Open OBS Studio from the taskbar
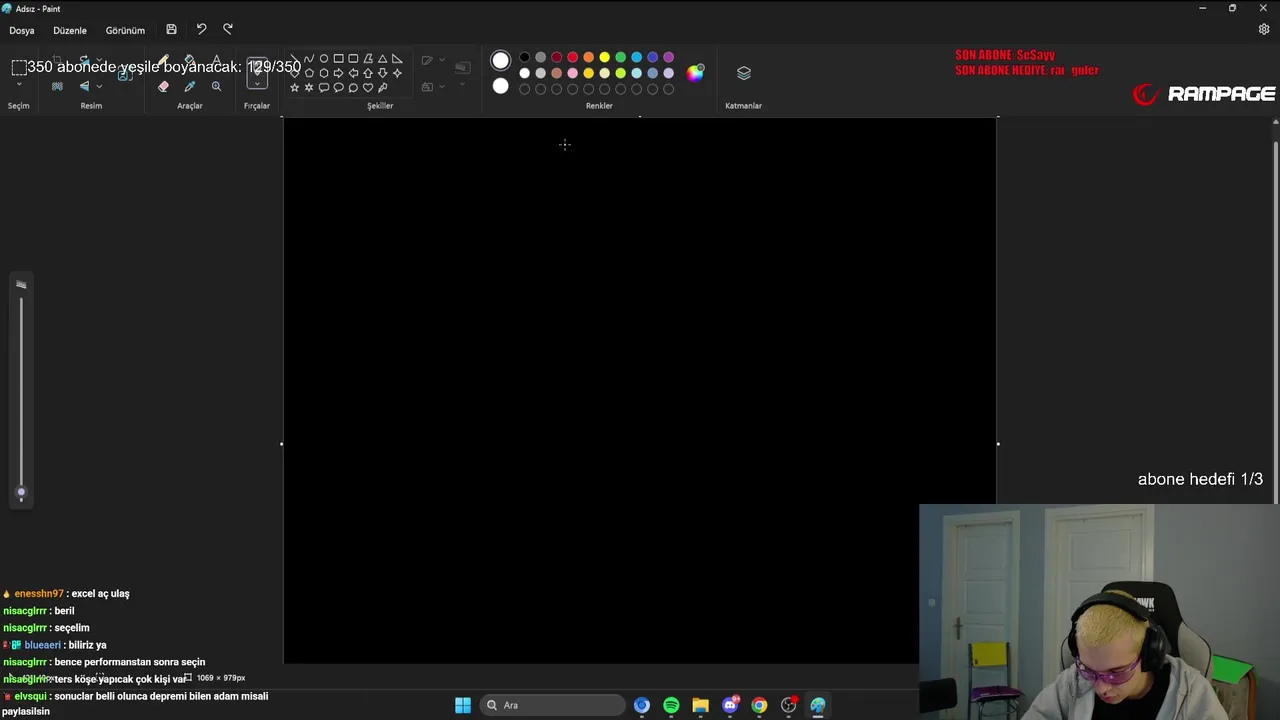Viewport: 1280px width, 720px height. [x=789, y=705]
